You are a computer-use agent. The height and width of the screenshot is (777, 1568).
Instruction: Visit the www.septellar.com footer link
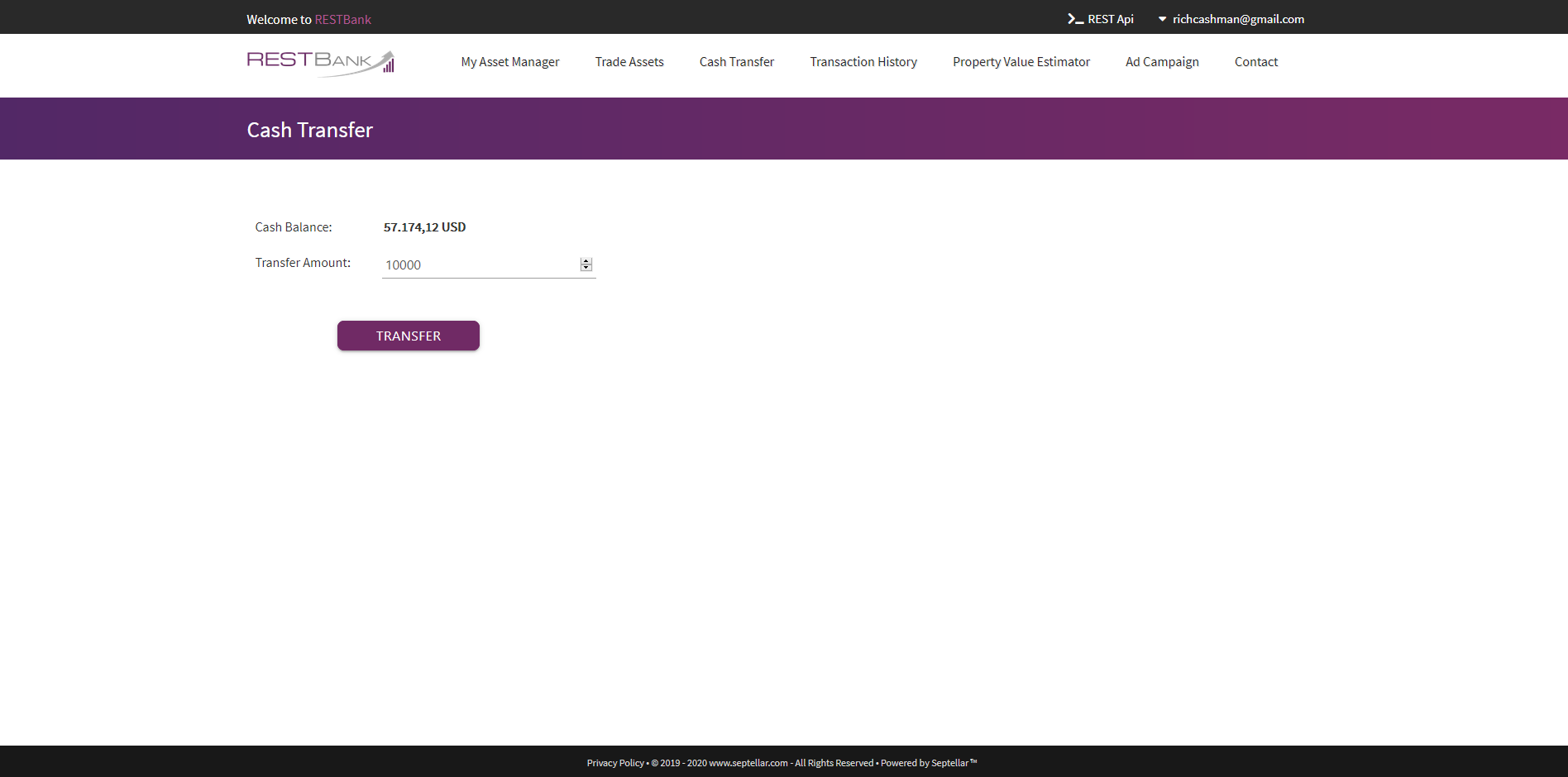(748, 763)
